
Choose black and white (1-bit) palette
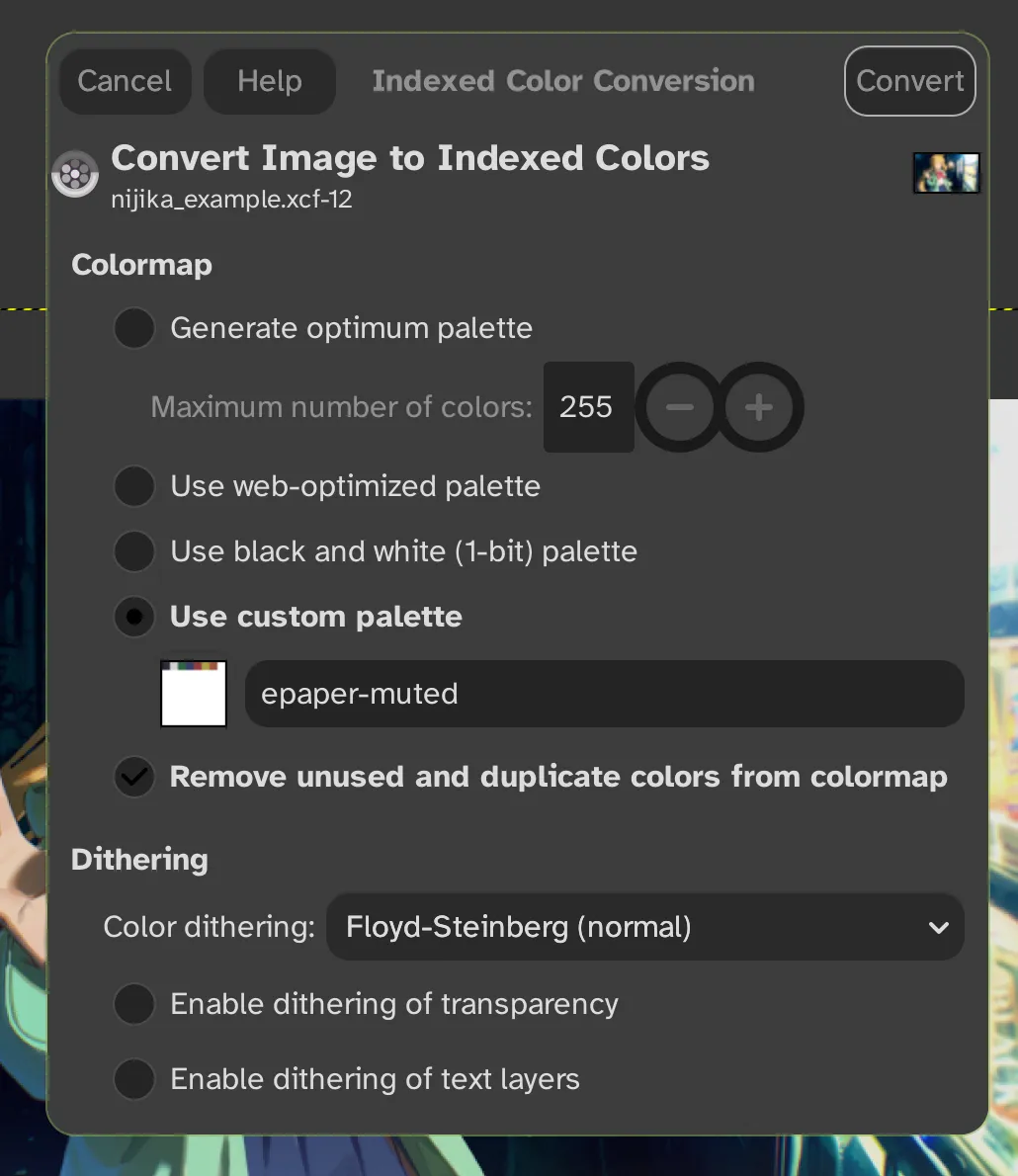(134, 551)
